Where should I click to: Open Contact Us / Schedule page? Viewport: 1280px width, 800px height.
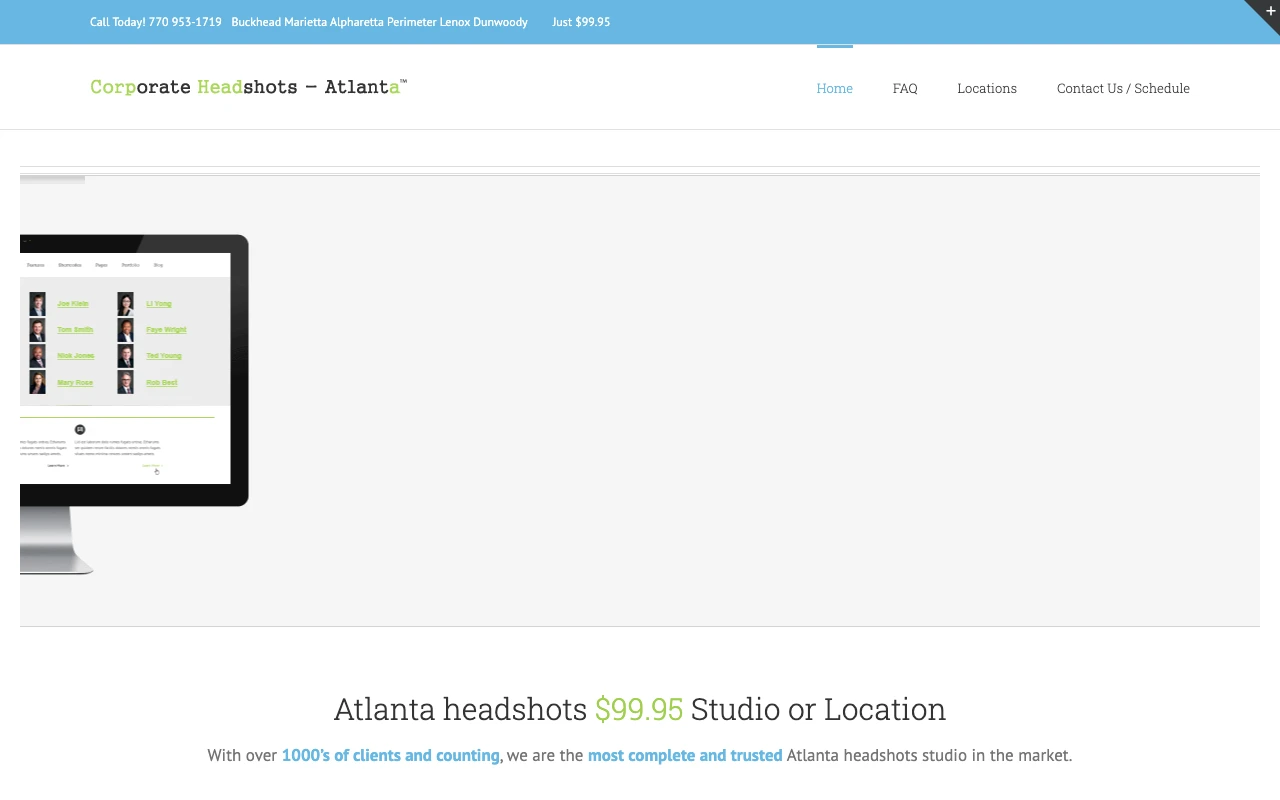tap(1122, 88)
